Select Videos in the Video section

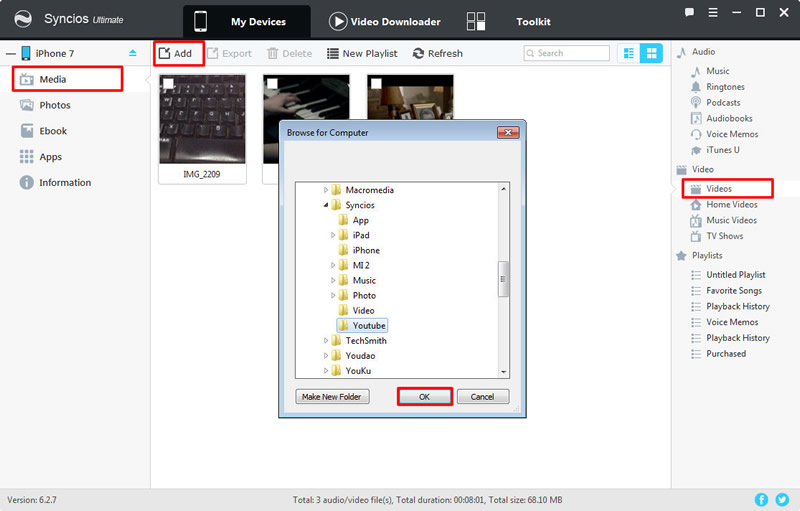click(x=727, y=189)
